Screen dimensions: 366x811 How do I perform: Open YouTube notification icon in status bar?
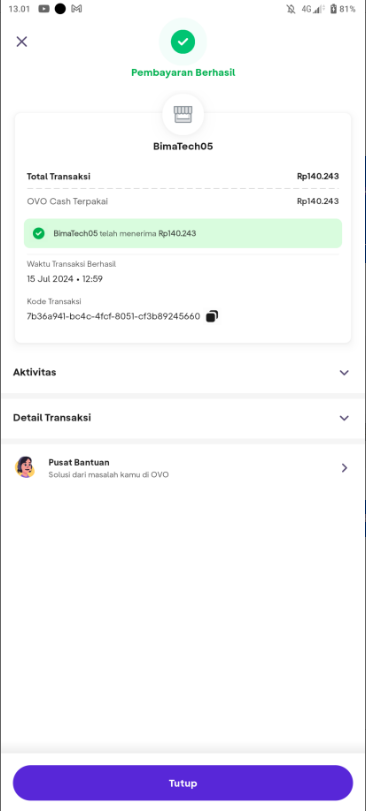click(x=44, y=9)
